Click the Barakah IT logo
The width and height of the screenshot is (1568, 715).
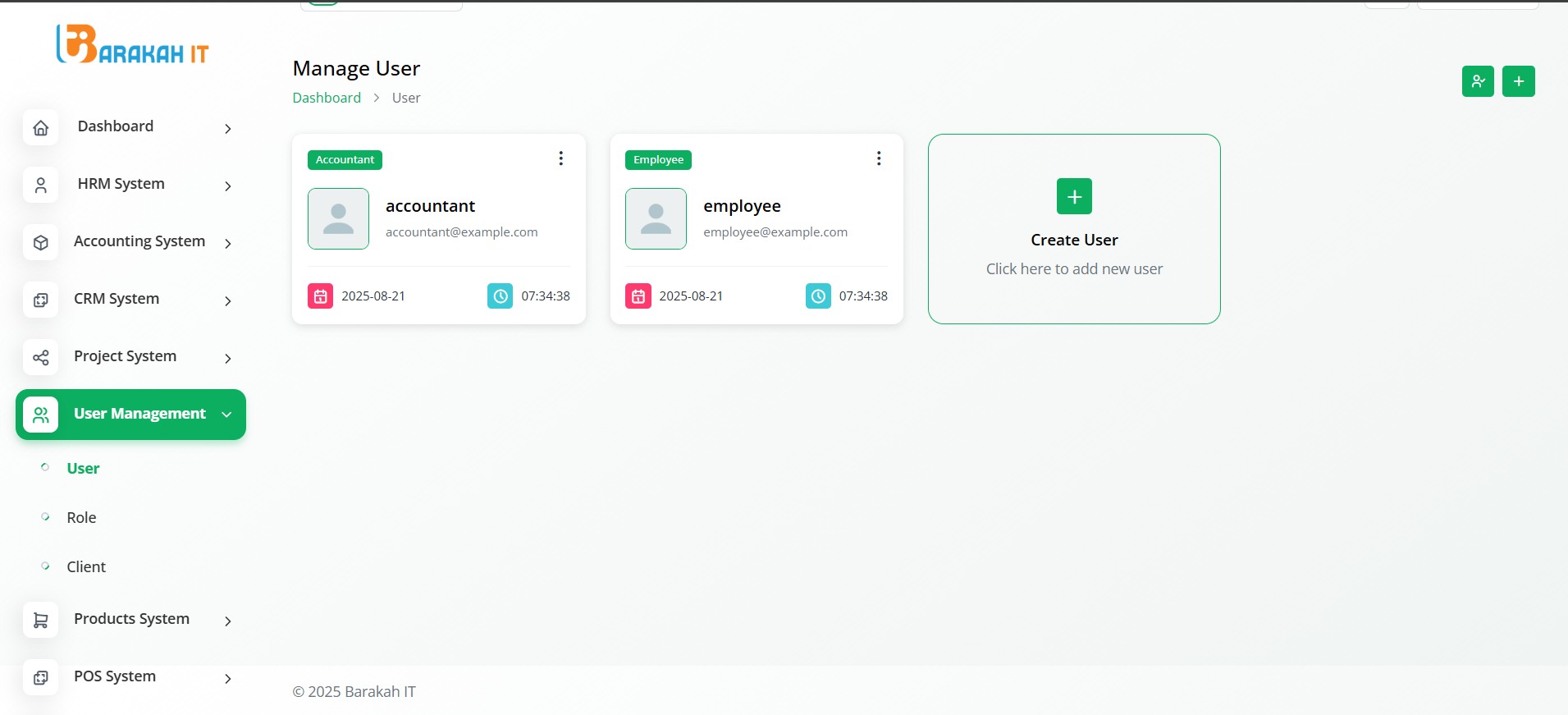(x=132, y=45)
